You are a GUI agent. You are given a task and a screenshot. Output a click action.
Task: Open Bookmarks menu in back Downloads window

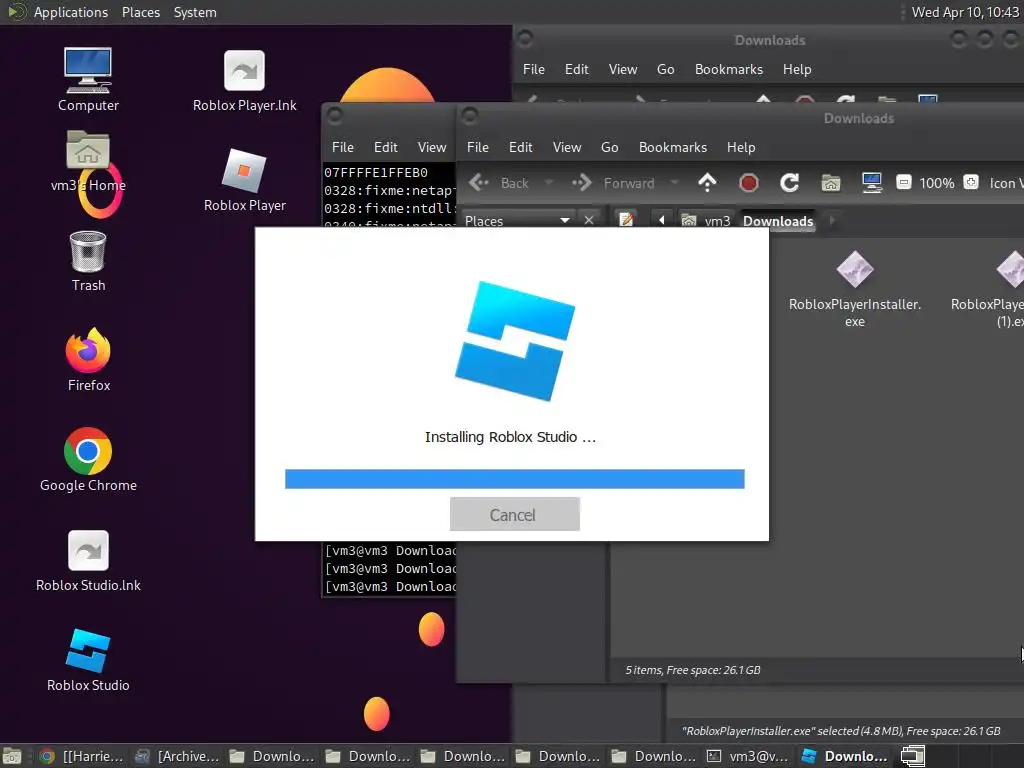click(729, 69)
